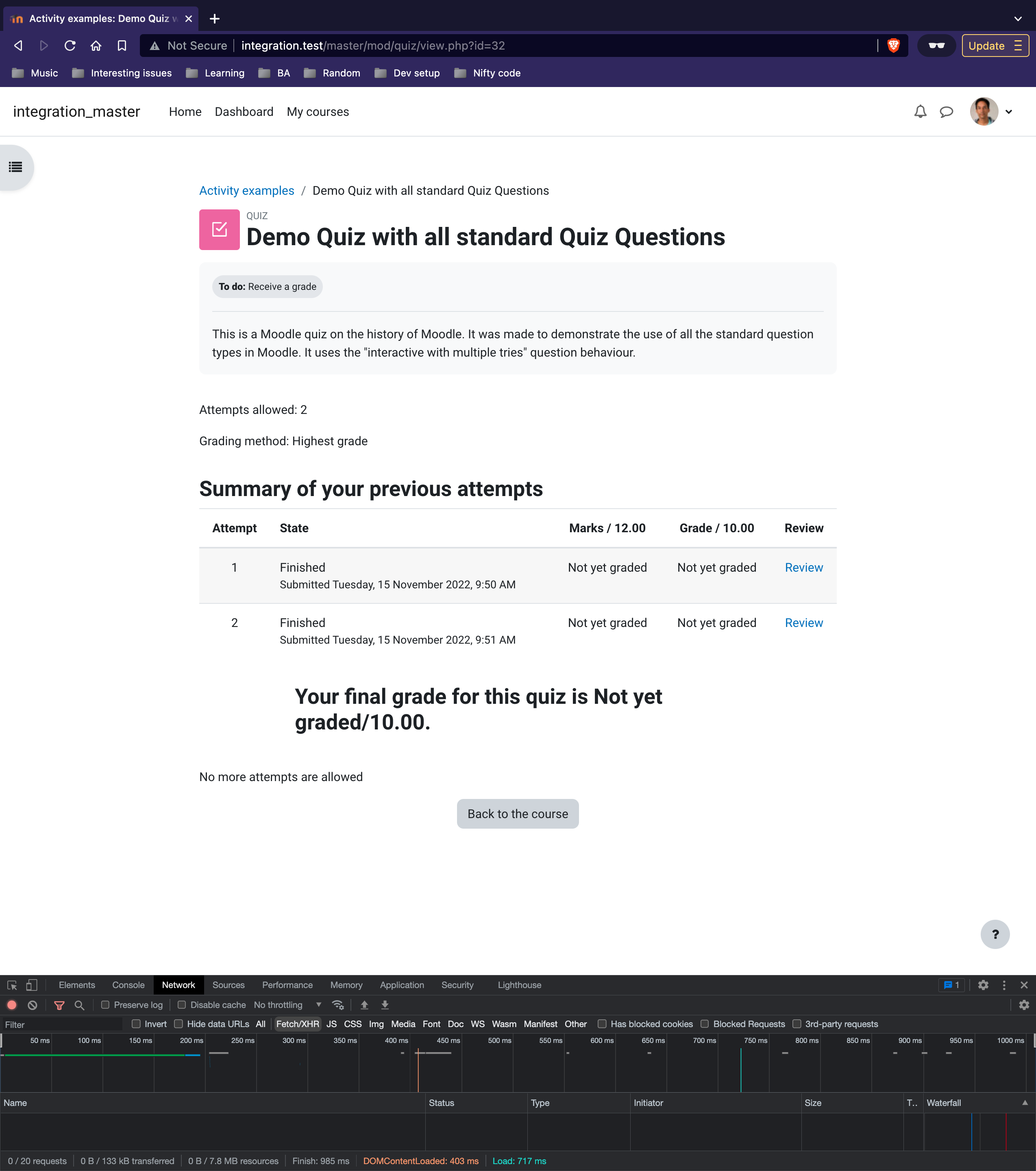The height and width of the screenshot is (1171, 1036).
Task: Follow the Activity examples breadcrumb link
Action: (x=247, y=190)
